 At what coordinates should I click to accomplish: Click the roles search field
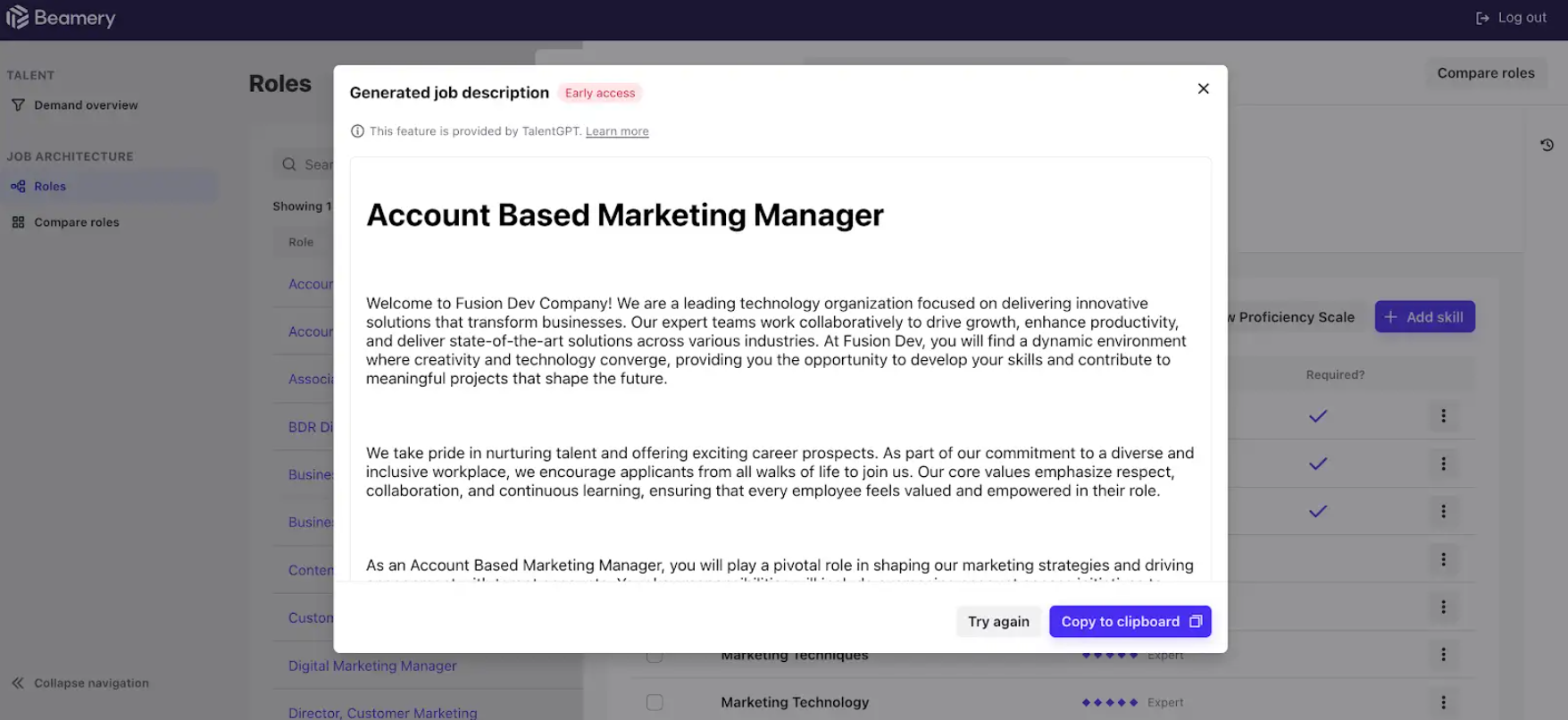(305, 164)
